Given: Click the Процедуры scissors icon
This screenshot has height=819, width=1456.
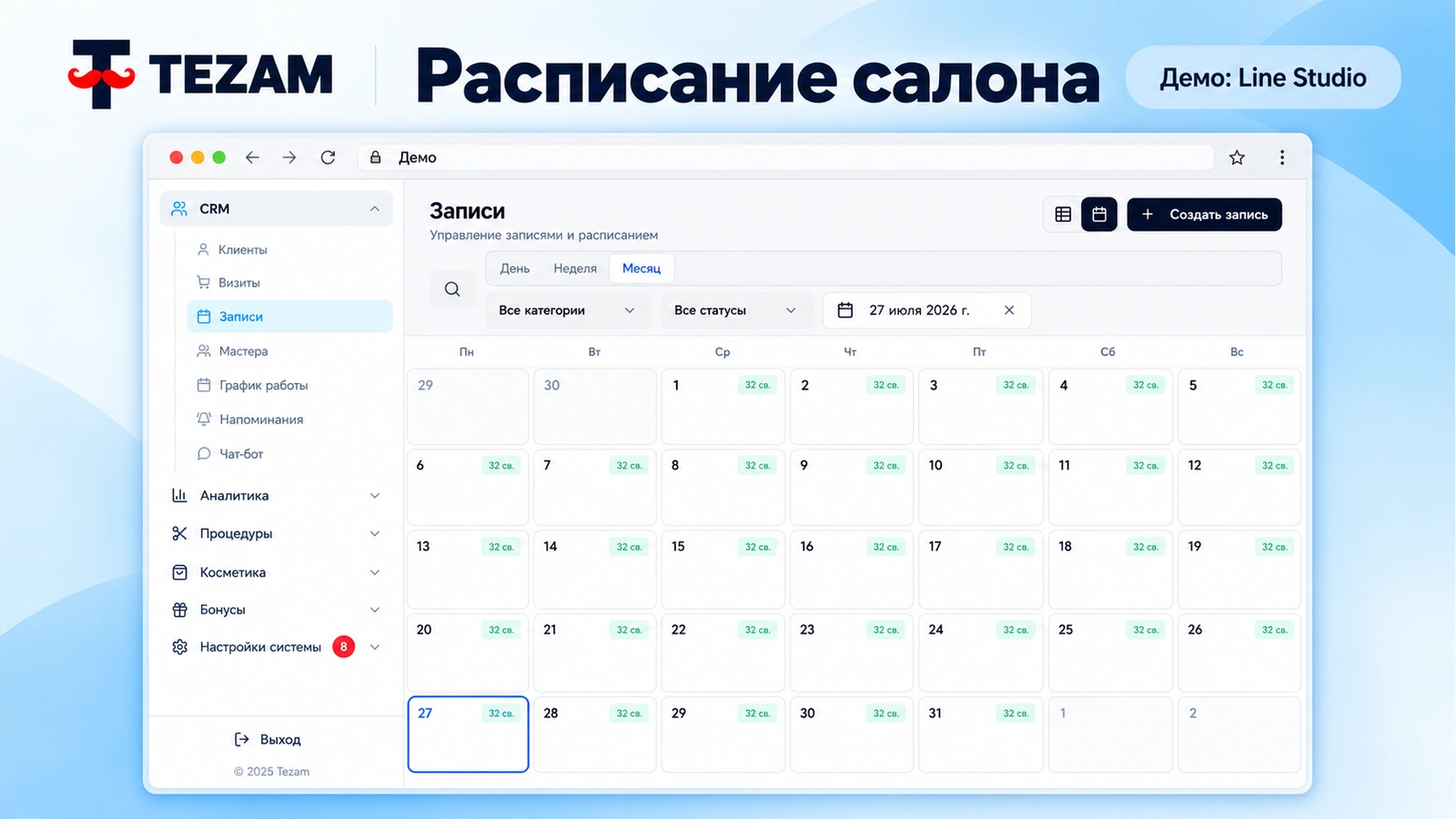Looking at the screenshot, I should tap(179, 533).
